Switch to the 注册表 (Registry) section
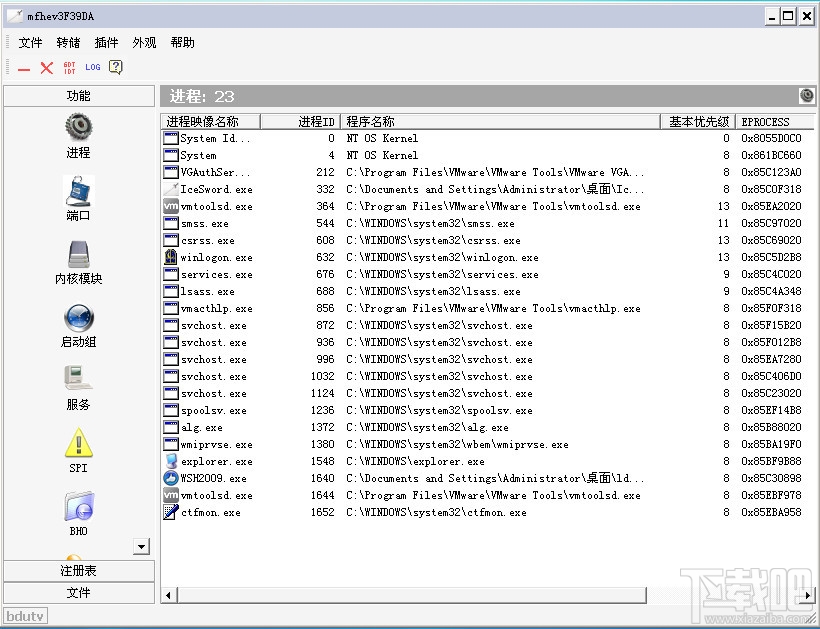This screenshot has height=629, width=820. [x=78, y=570]
